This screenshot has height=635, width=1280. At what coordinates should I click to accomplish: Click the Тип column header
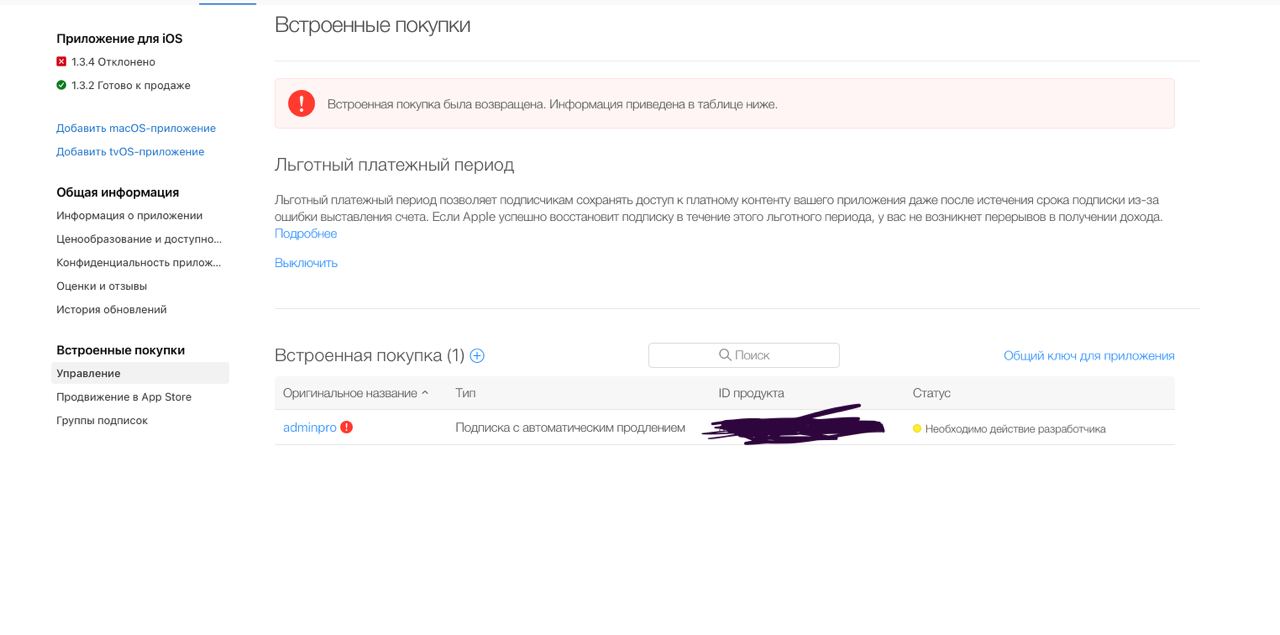coord(466,393)
